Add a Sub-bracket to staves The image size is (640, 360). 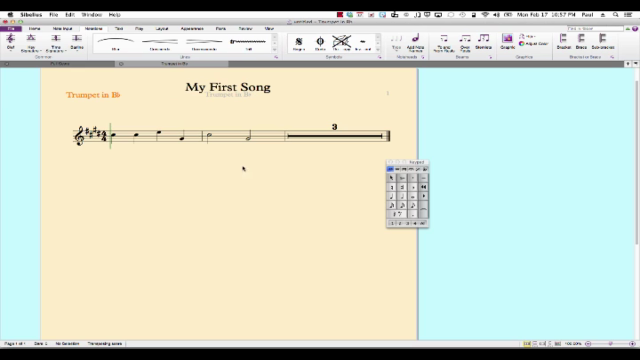(x=603, y=42)
